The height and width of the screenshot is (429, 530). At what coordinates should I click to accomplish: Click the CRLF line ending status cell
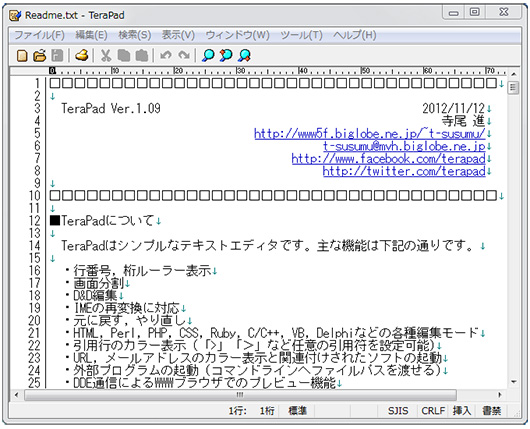433,411
